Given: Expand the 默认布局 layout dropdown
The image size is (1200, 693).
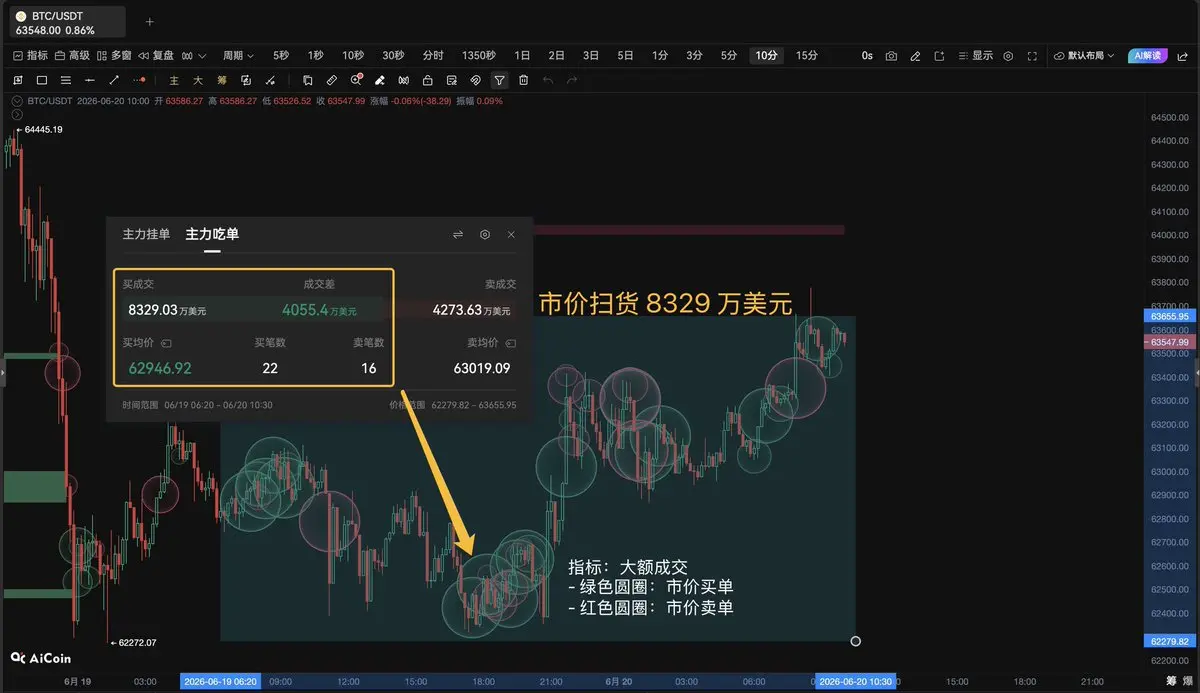Looking at the screenshot, I should (1085, 56).
